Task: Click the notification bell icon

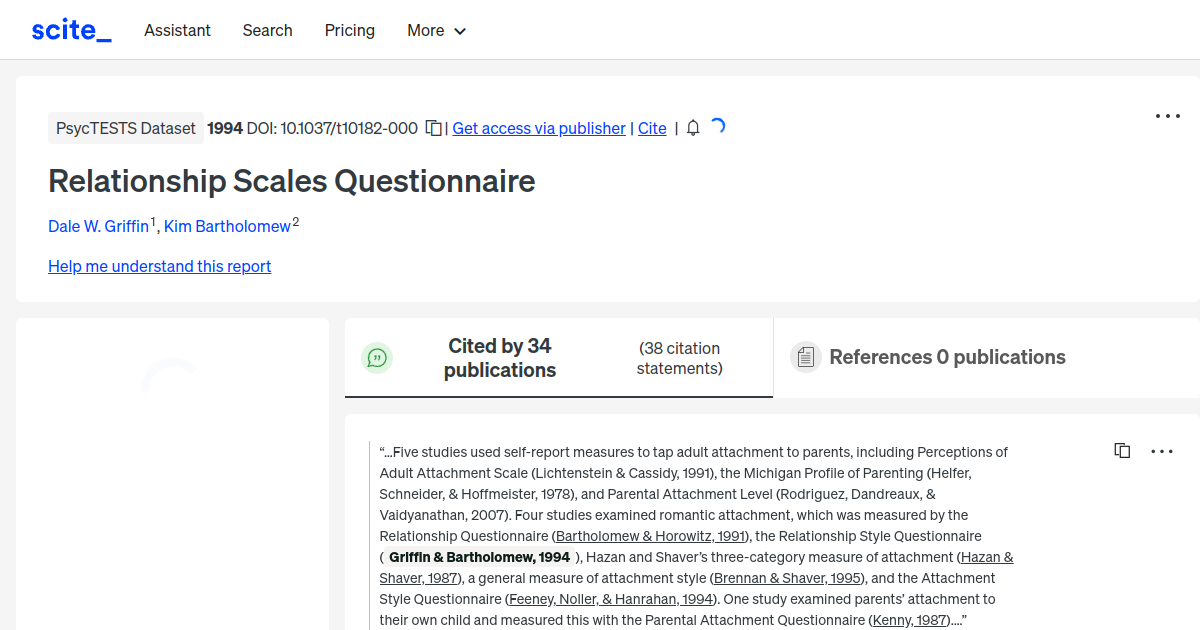Action: [x=693, y=128]
